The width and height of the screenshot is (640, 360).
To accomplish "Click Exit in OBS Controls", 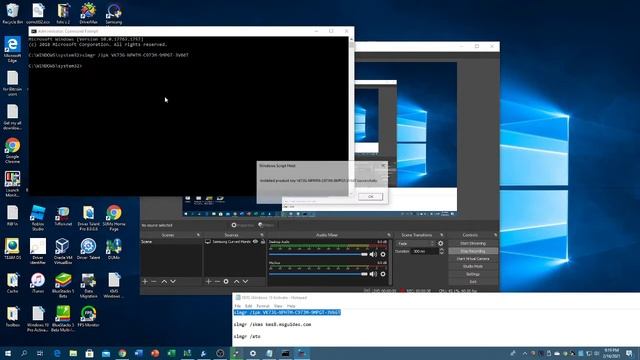I will (473, 282).
